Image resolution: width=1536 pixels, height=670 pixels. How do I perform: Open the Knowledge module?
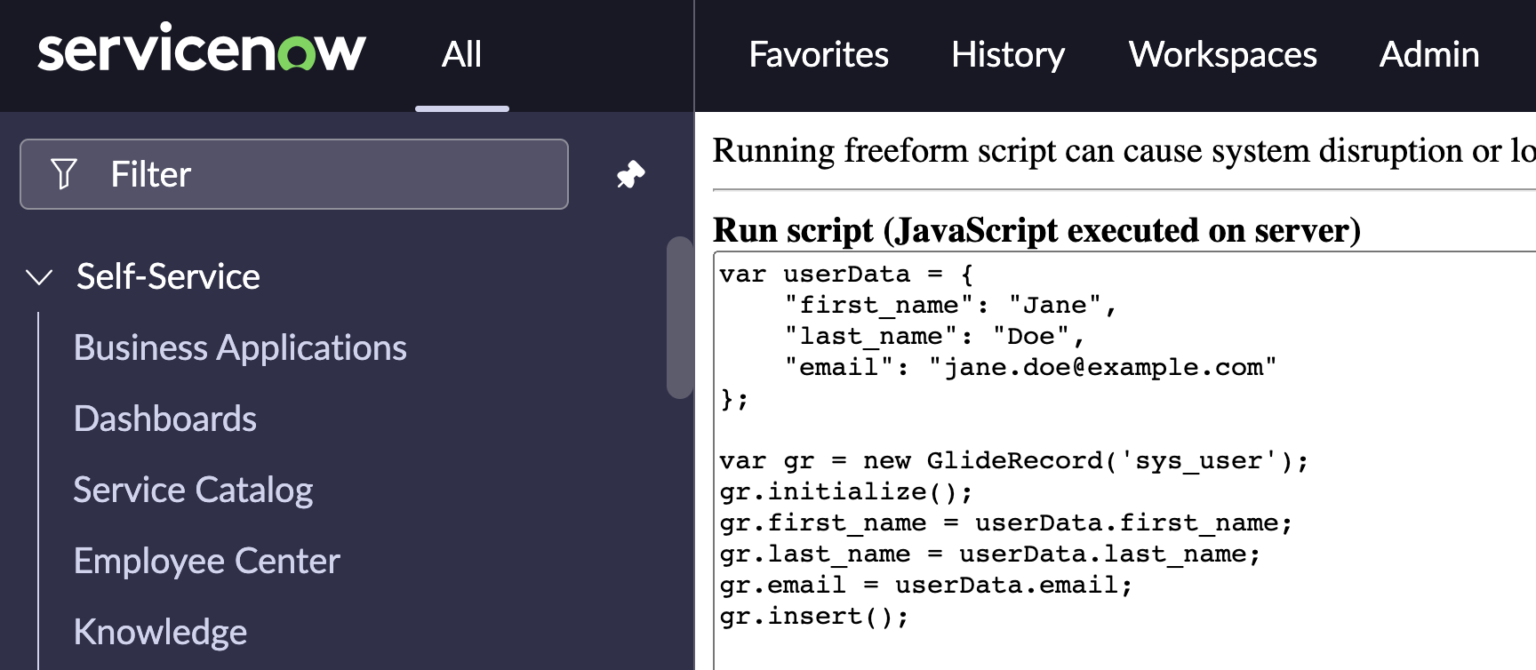160,631
